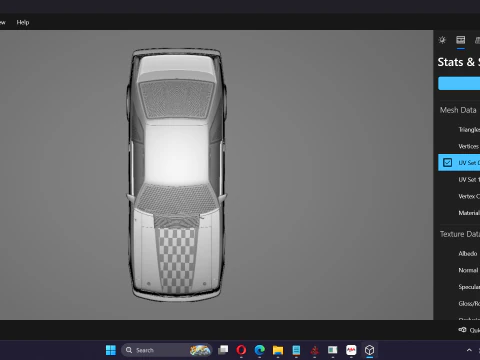This screenshot has width=480, height=360.
Task: Select the Material row under Mesh Data
Action: [x=459, y=213]
